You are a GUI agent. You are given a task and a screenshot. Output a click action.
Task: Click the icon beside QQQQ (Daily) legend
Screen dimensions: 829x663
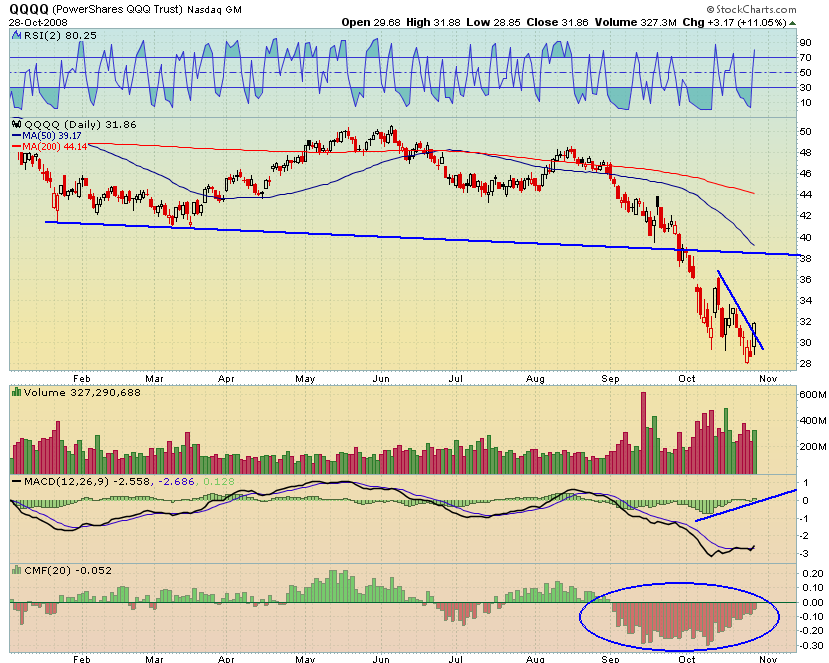click(x=16, y=125)
